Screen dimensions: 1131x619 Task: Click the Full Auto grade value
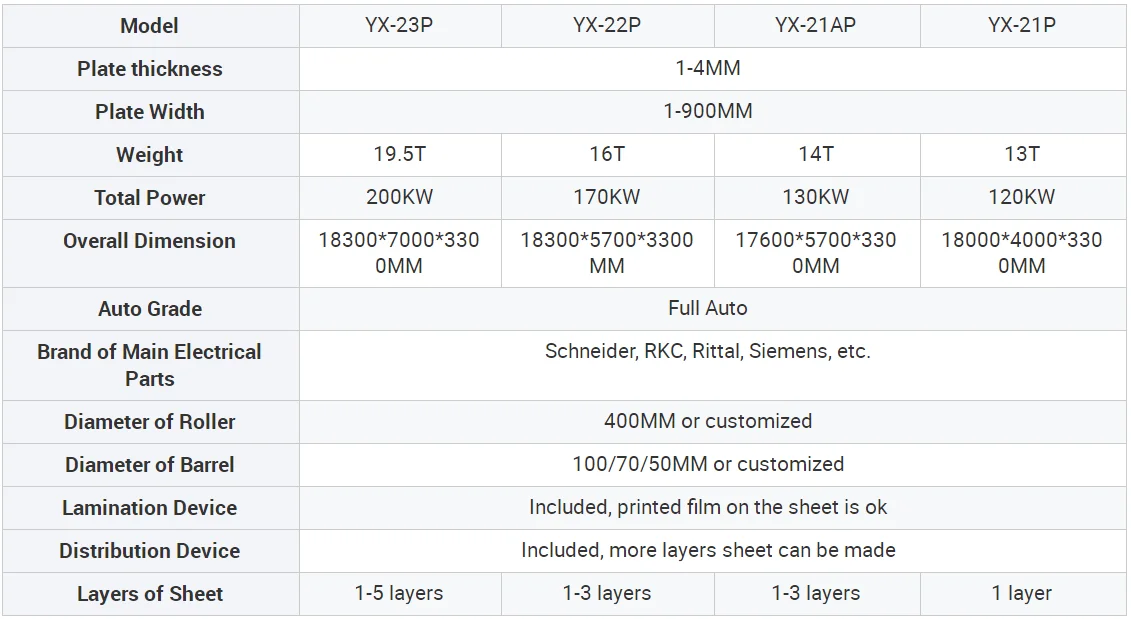(x=708, y=308)
